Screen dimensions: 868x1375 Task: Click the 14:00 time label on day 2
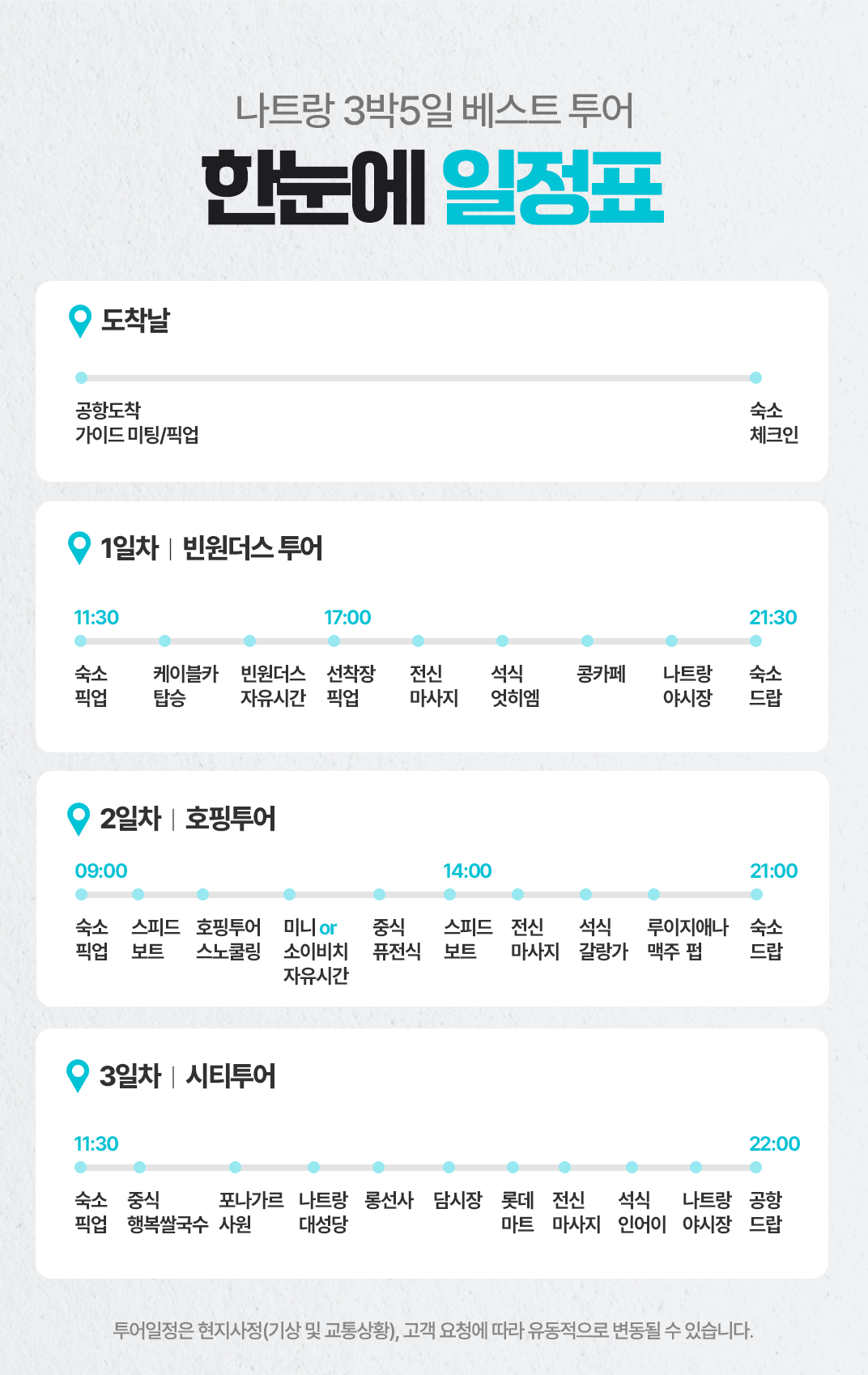pos(467,871)
